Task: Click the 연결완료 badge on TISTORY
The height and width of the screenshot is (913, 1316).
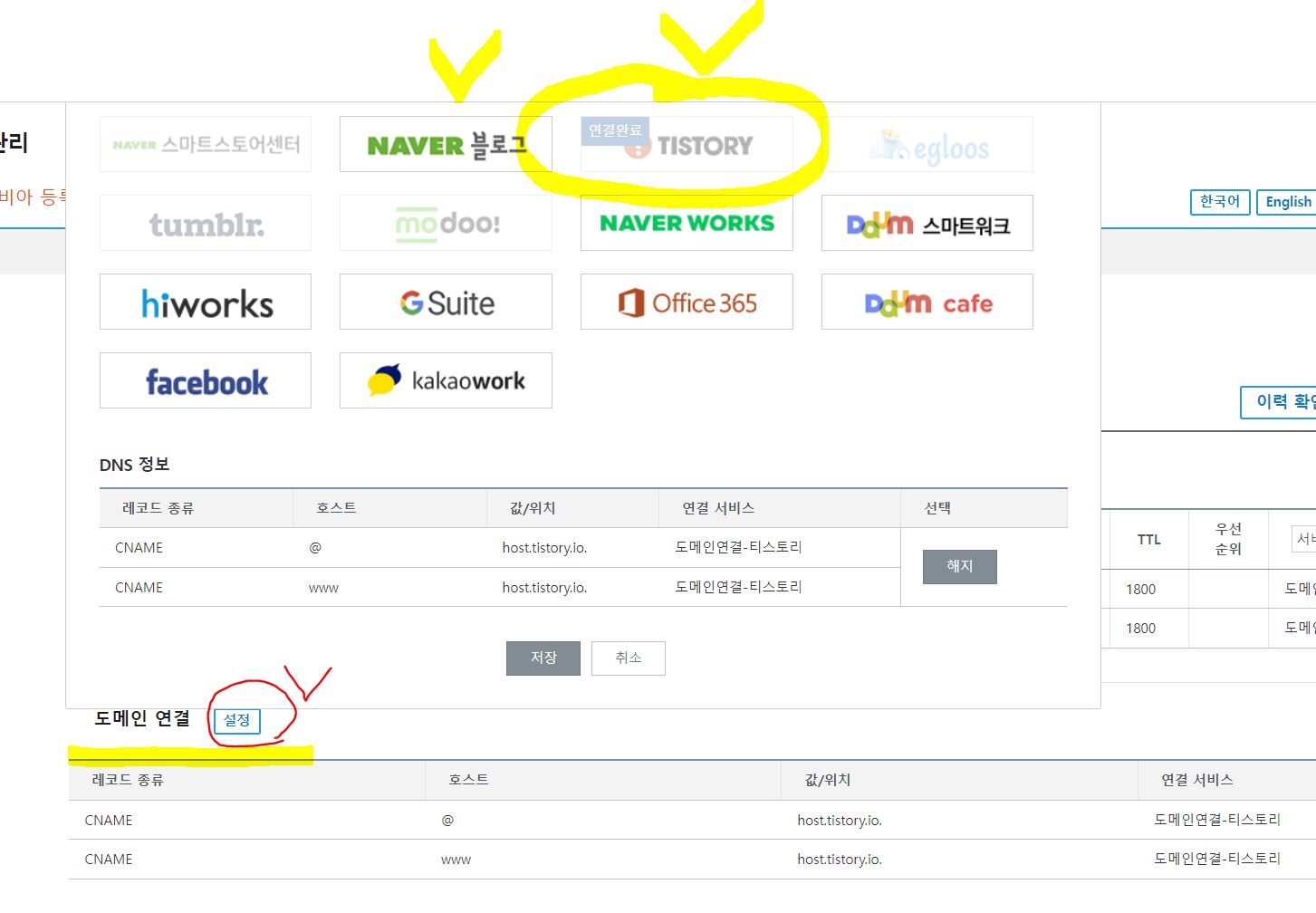Action: (615, 130)
